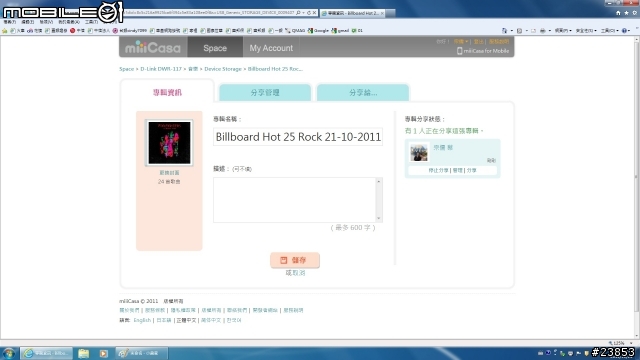Image resolution: width=640 pixels, height=360 pixels.
Task: Switch to the 專輯資訊 album info tab
Action: (x=167, y=92)
